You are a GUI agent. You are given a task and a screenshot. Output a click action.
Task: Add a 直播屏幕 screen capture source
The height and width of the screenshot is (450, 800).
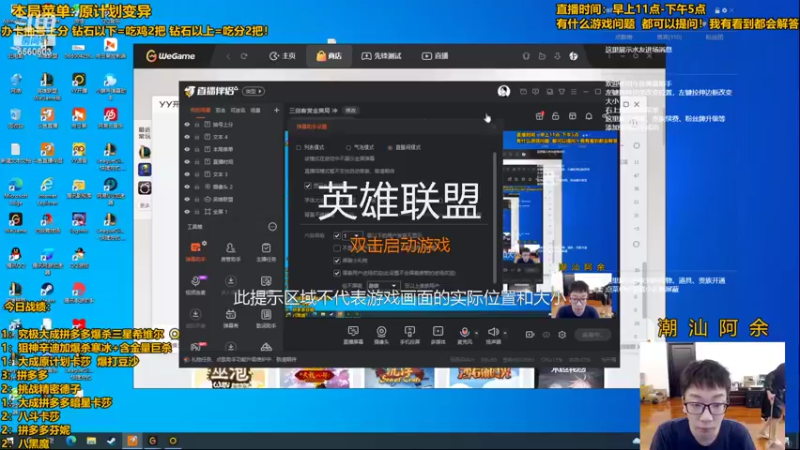point(353,335)
